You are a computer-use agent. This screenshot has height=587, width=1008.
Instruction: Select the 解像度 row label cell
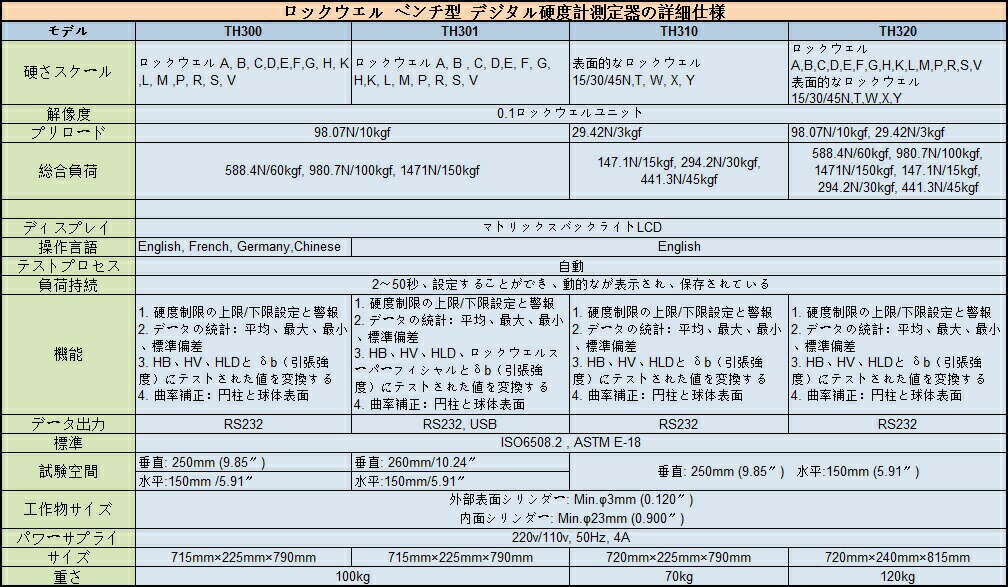tap(67, 113)
